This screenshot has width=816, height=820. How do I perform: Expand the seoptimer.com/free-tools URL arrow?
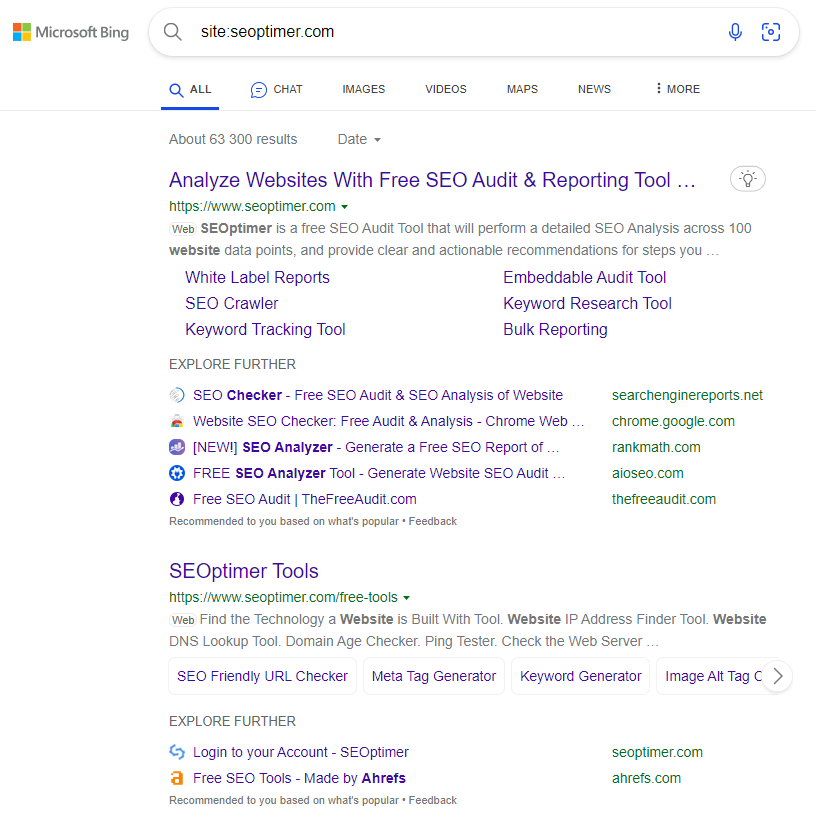[406, 598]
